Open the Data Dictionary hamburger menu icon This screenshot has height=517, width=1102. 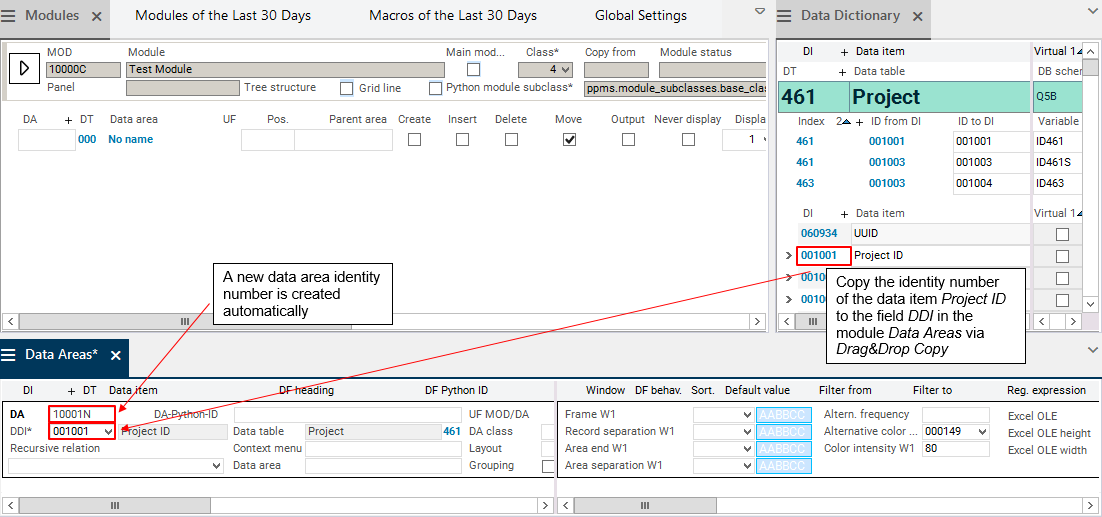(x=787, y=16)
